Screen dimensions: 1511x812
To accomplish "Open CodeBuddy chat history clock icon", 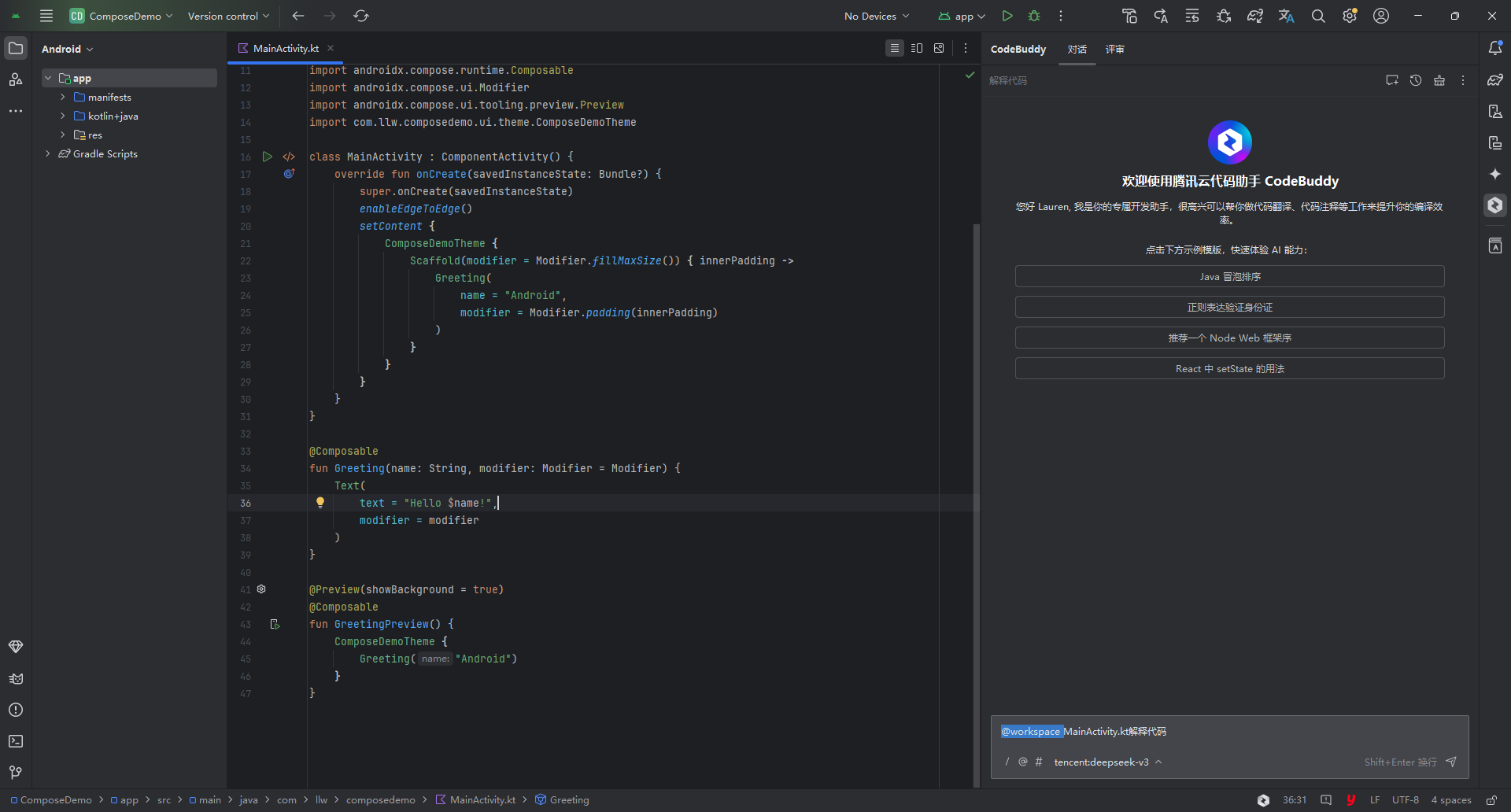I will (x=1416, y=79).
